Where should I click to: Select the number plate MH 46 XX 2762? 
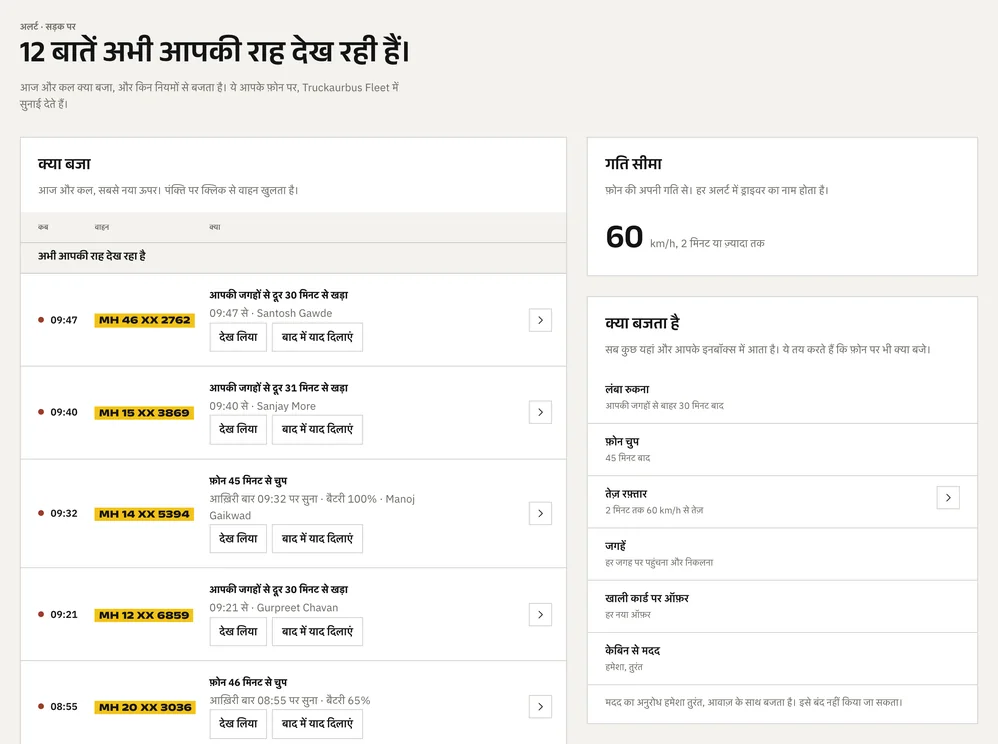(x=144, y=320)
